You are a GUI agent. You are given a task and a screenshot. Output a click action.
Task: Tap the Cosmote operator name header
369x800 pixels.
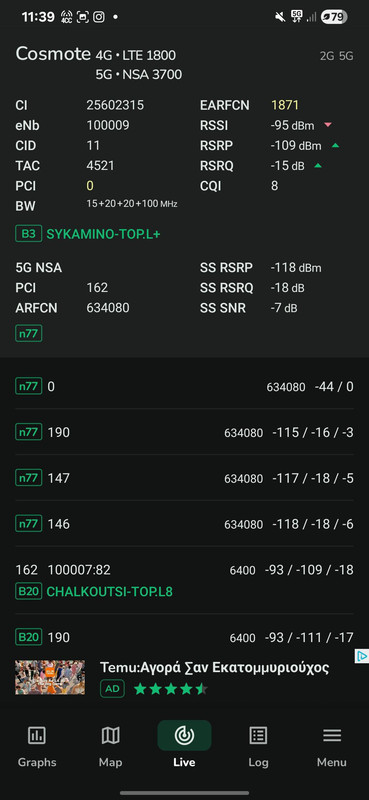(53, 54)
